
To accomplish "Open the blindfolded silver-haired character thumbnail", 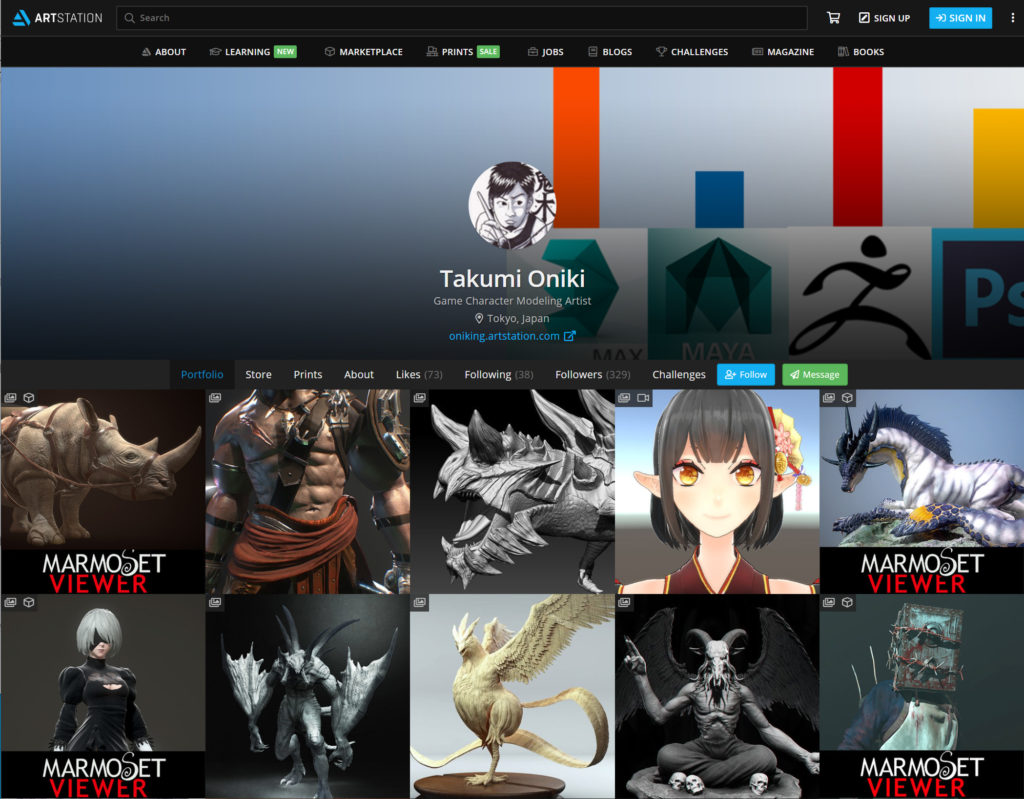I will [103, 696].
